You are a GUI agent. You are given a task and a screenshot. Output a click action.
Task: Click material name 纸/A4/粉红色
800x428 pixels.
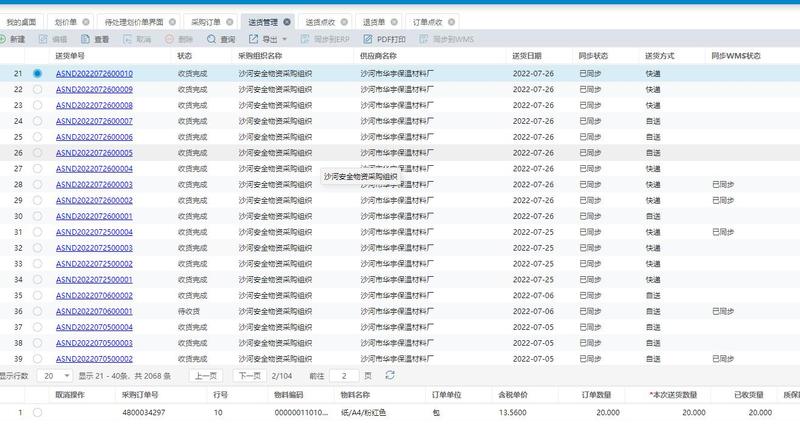click(363, 412)
